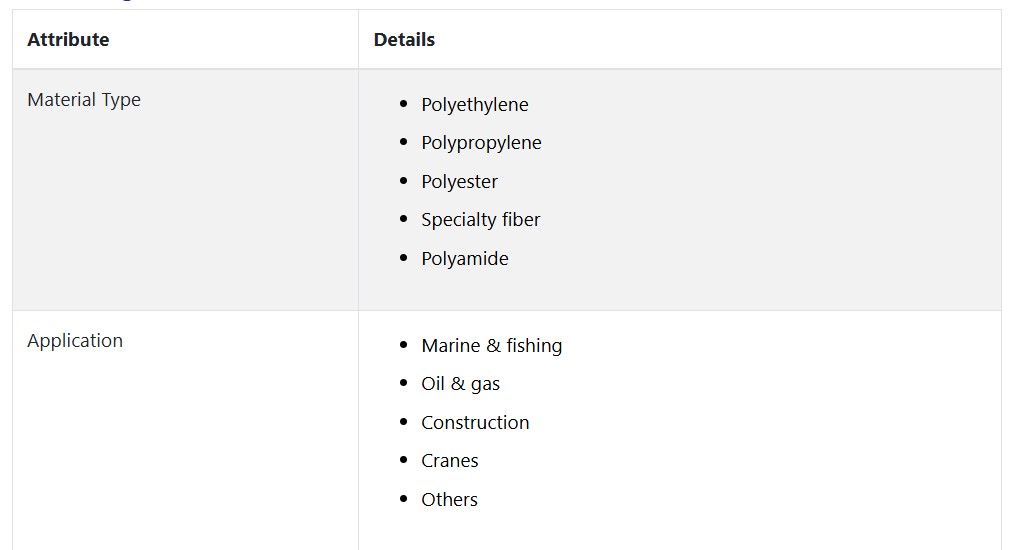Click the Specialty fiber list item
This screenshot has height=550, width=1009.
click(481, 220)
